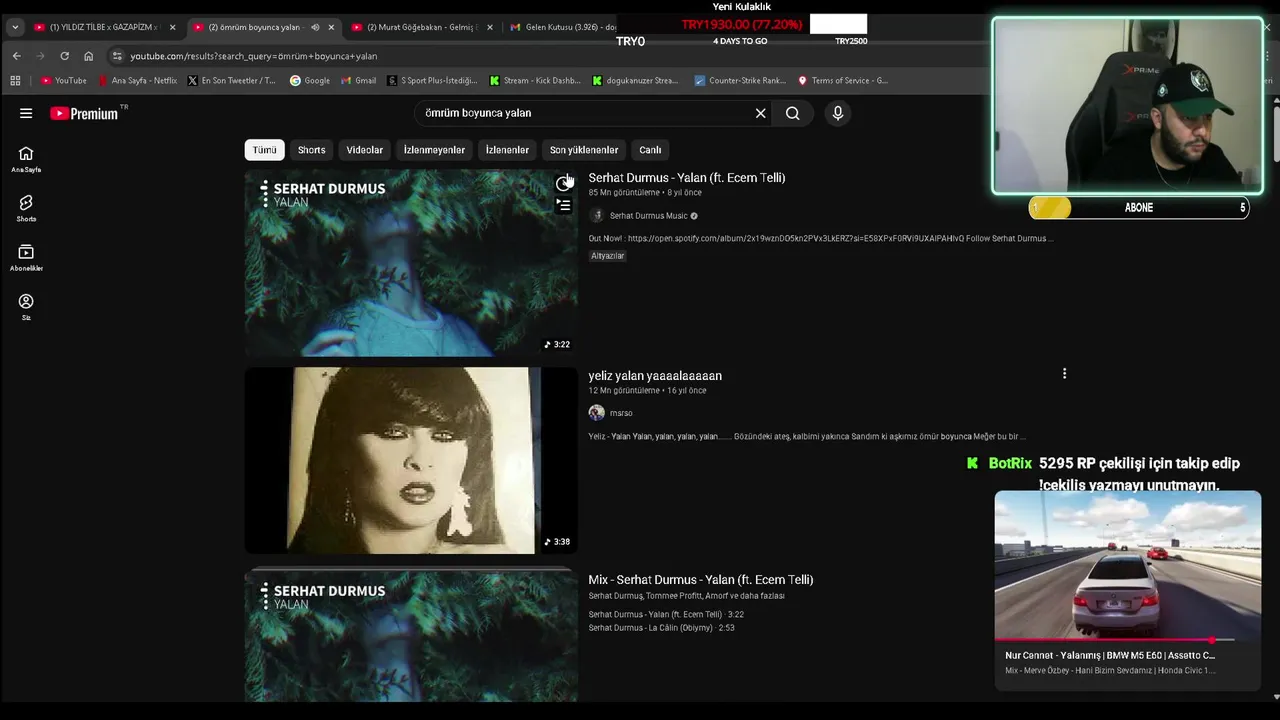Open the tab search dropdown arrow
1280x720 pixels.
(x=15, y=27)
